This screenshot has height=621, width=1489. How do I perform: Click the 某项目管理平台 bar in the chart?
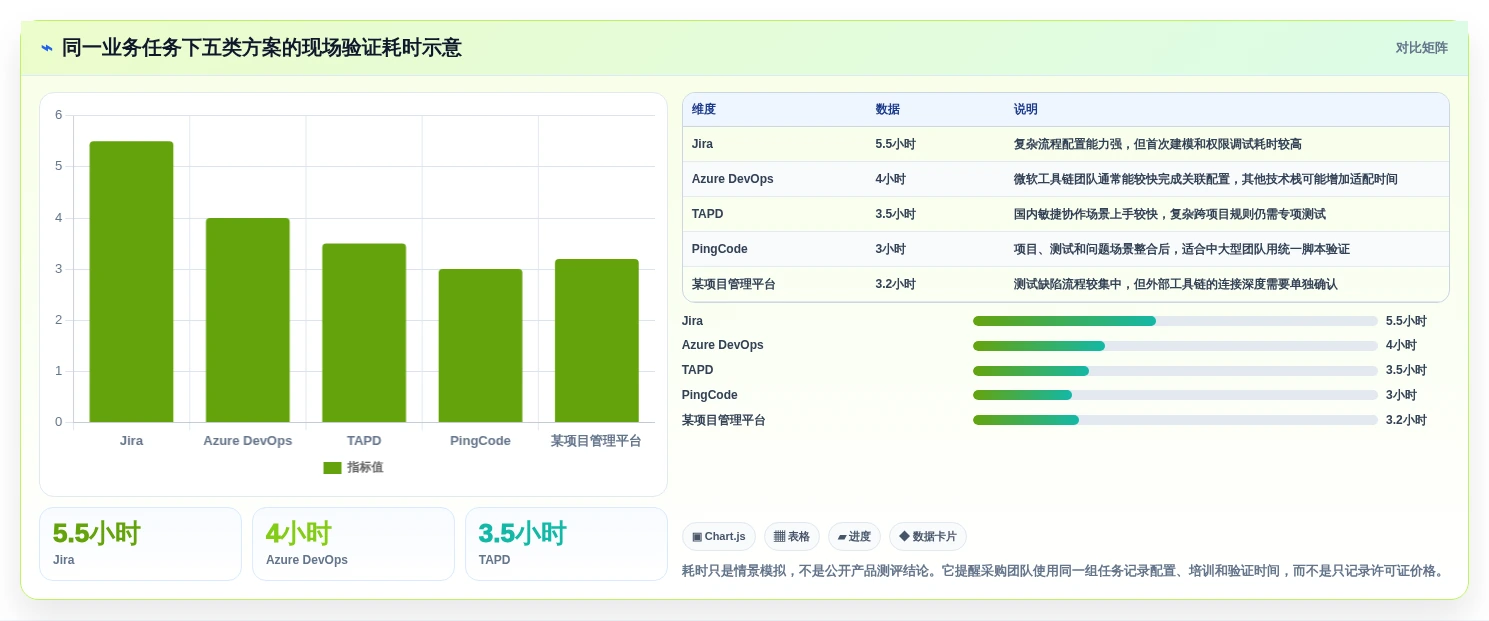(597, 341)
